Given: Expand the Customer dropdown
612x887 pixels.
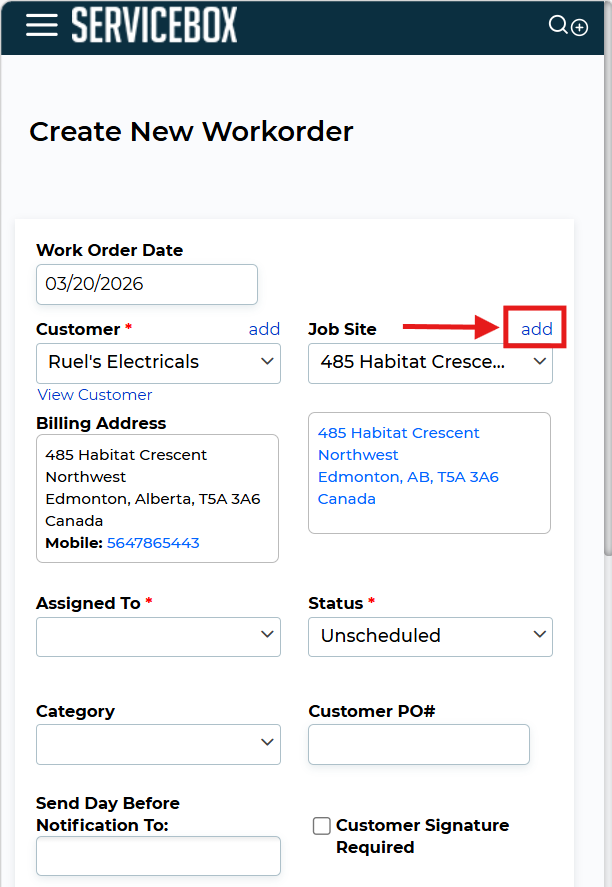Looking at the screenshot, I should [158, 362].
